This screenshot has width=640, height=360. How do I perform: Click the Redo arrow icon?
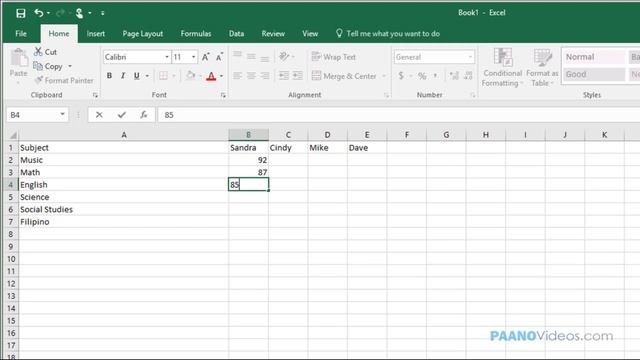(x=60, y=13)
